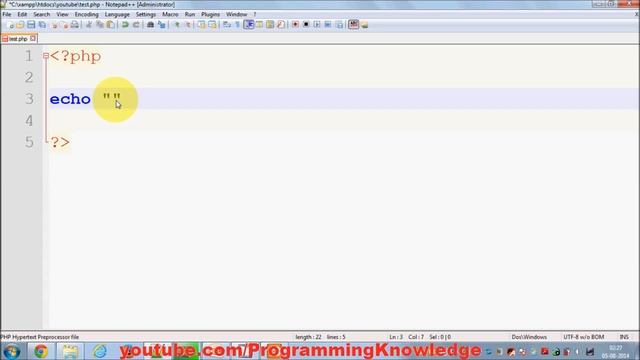Toggle the highlighted indent guide button

point(249,25)
